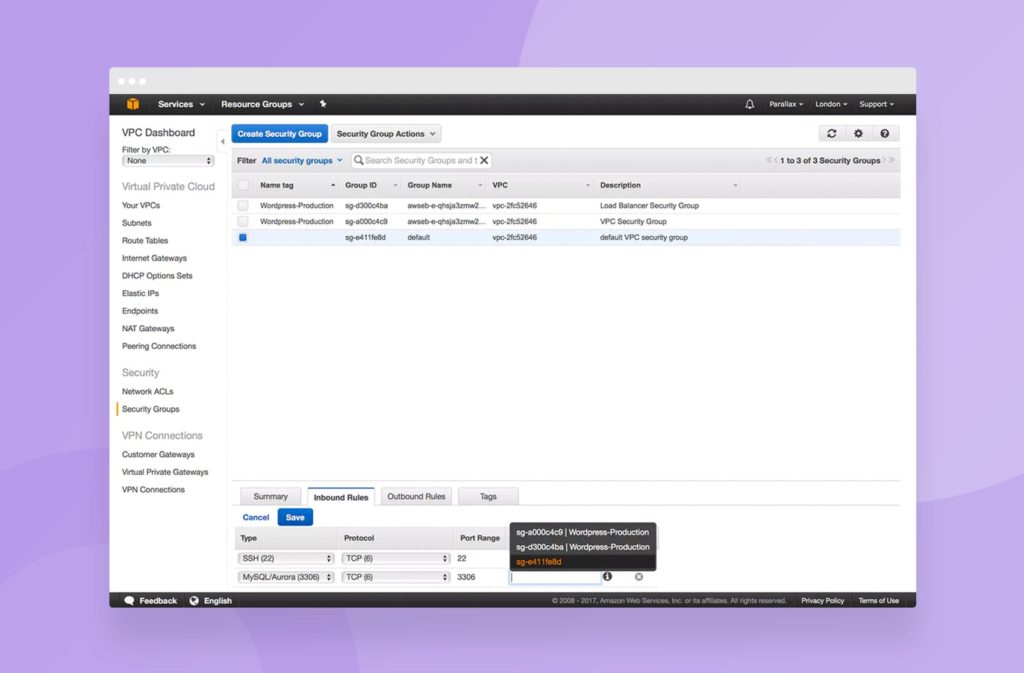Screen dimensions: 1024x673
Task: Click the English language globe icon
Action: point(194,601)
